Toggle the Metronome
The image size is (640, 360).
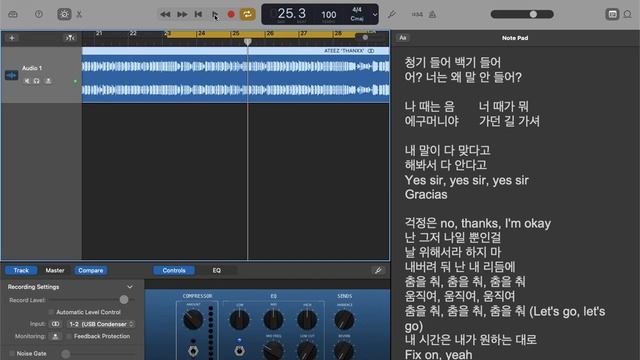point(433,14)
